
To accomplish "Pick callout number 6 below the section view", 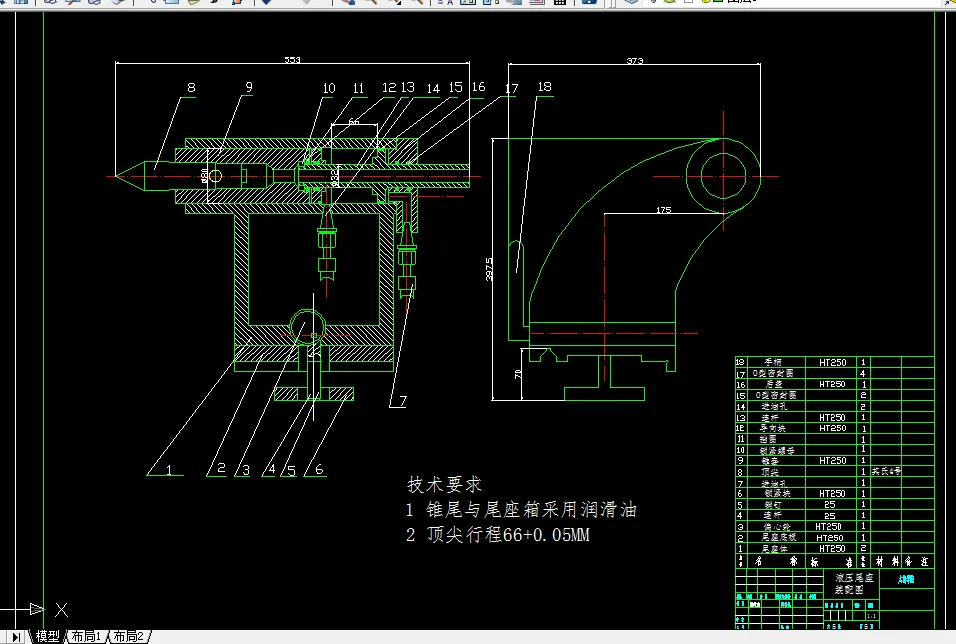I will pyautogui.click(x=319, y=469).
